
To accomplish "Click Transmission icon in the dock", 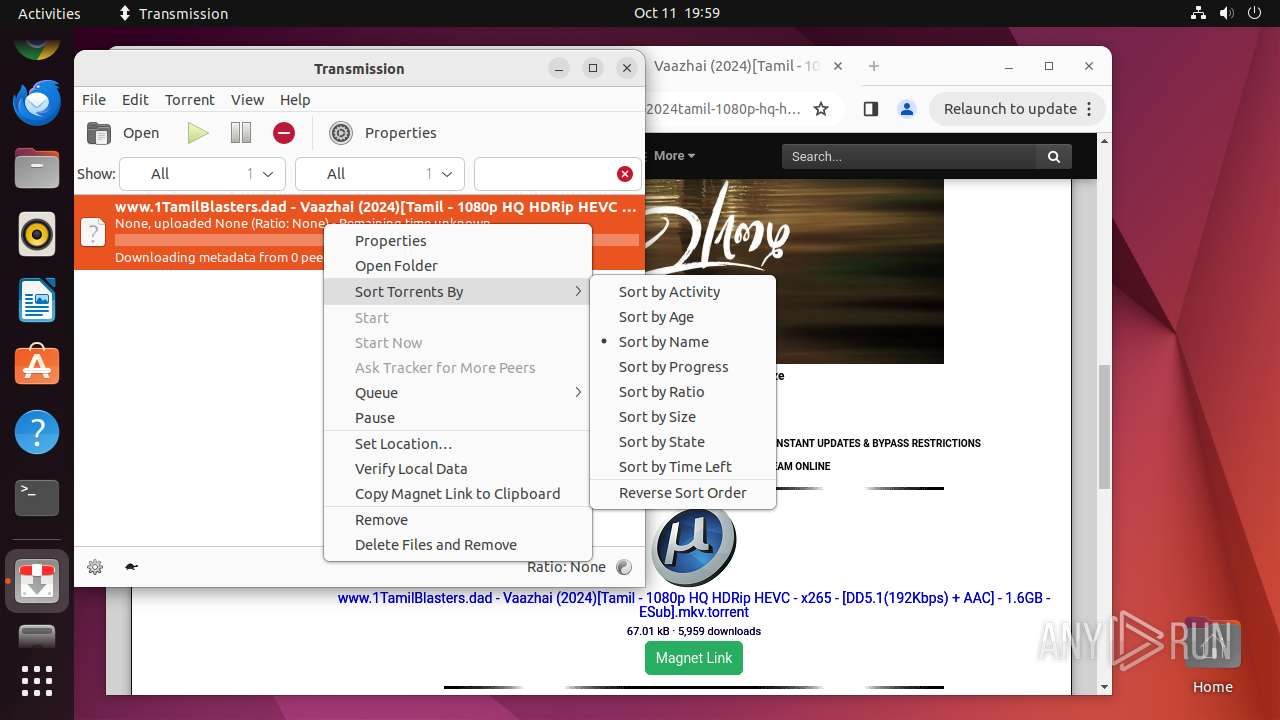I will [x=37, y=581].
